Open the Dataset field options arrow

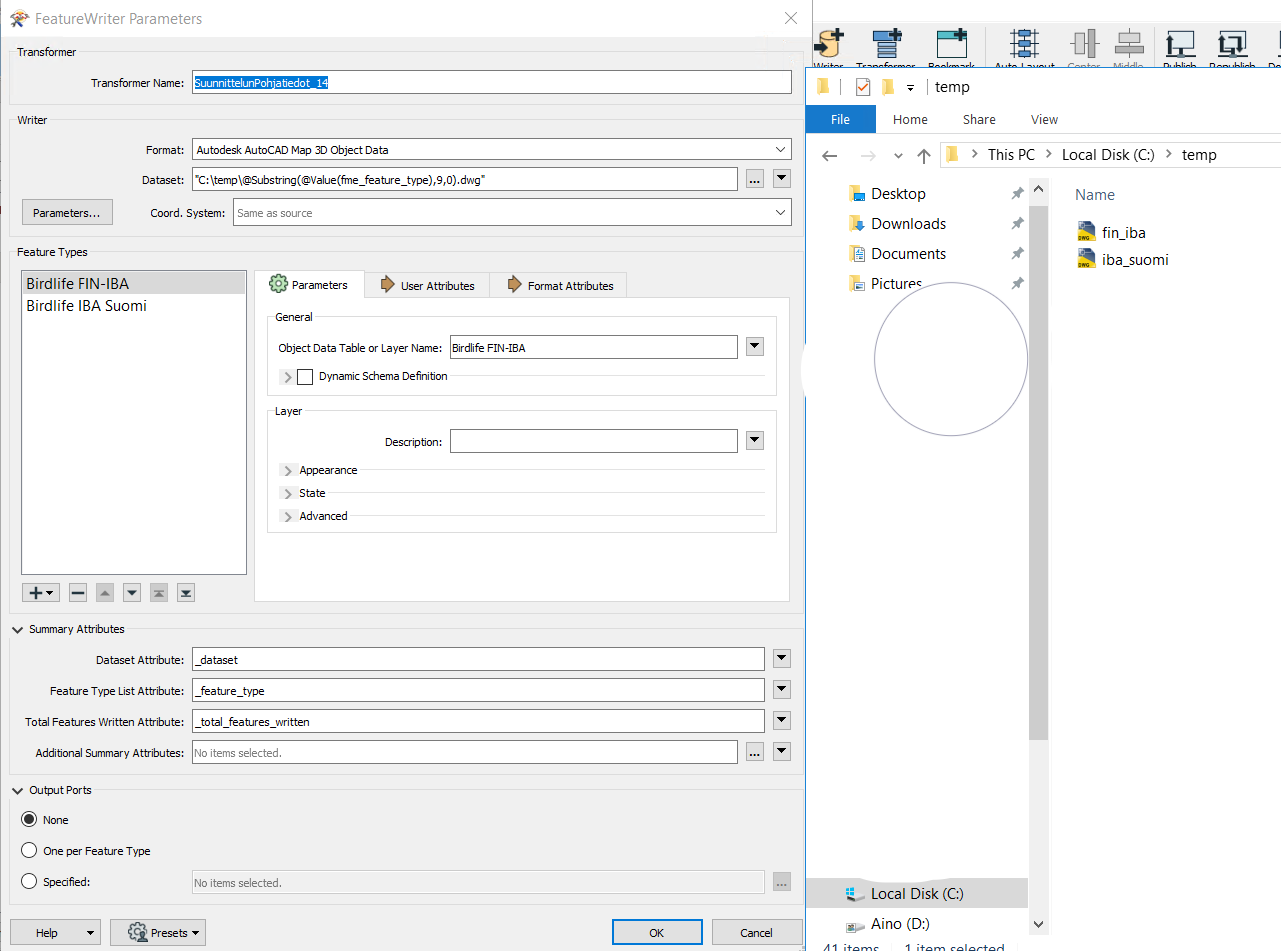[782, 179]
